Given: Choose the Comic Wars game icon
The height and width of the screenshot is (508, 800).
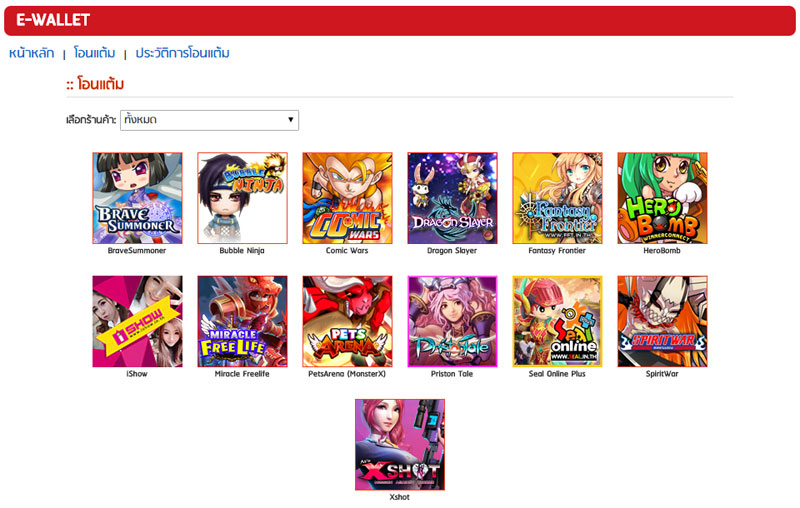Looking at the screenshot, I should click(x=347, y=198).
